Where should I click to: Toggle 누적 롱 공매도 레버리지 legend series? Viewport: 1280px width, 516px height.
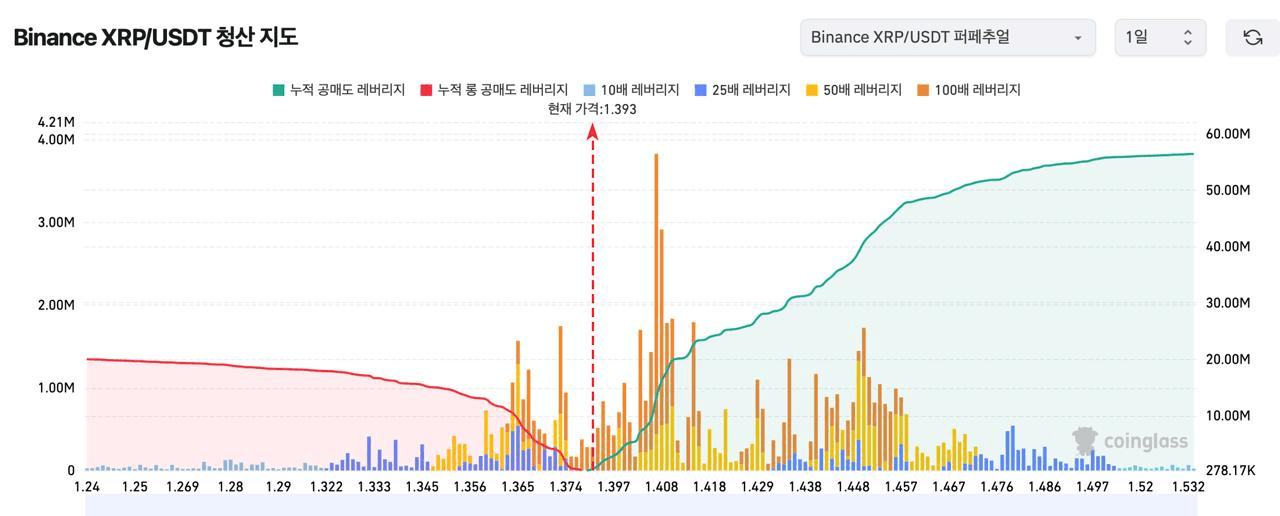coord(494,89)
